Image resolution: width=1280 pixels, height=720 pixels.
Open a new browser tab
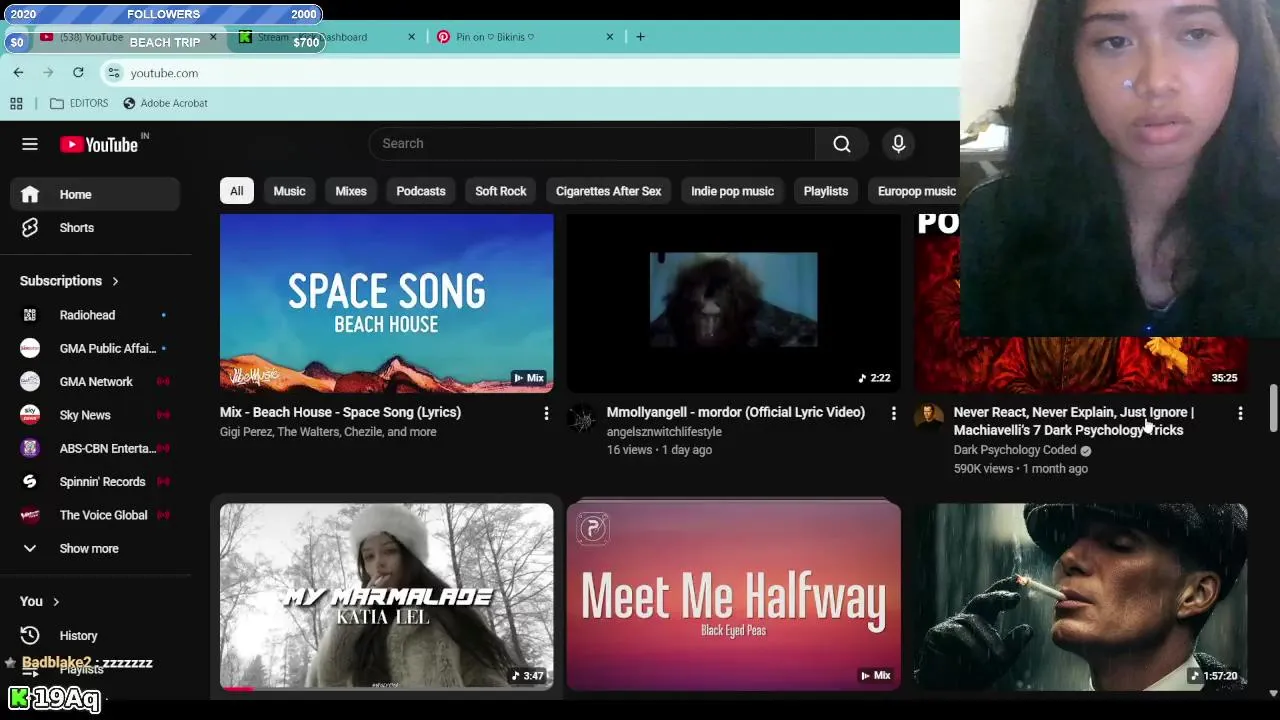(x=640, y=37)
